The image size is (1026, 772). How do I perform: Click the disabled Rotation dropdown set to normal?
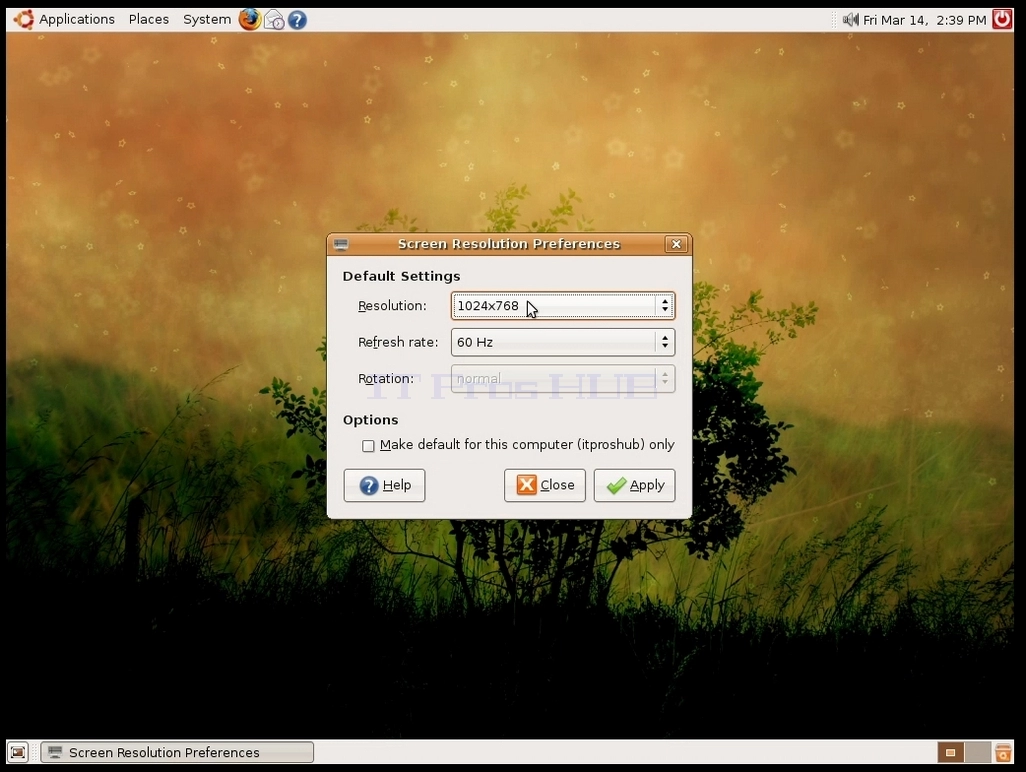(x=563, y=379)
